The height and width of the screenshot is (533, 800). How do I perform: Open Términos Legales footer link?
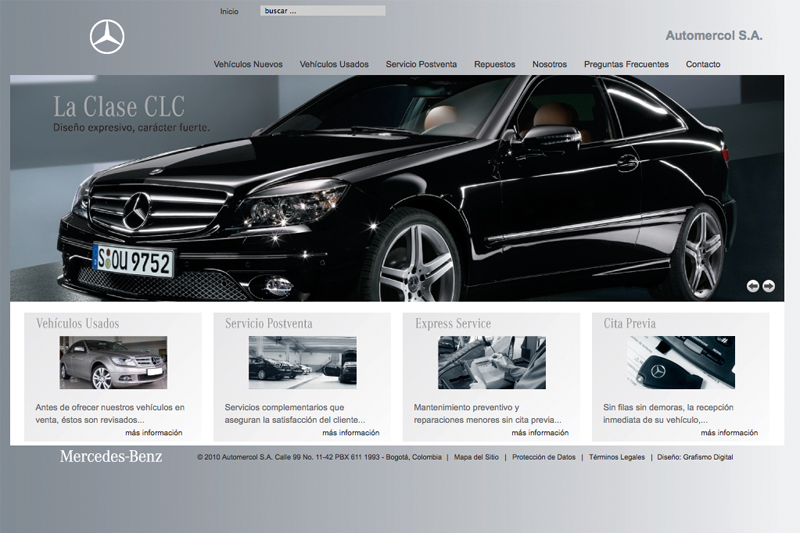point(617,457)
